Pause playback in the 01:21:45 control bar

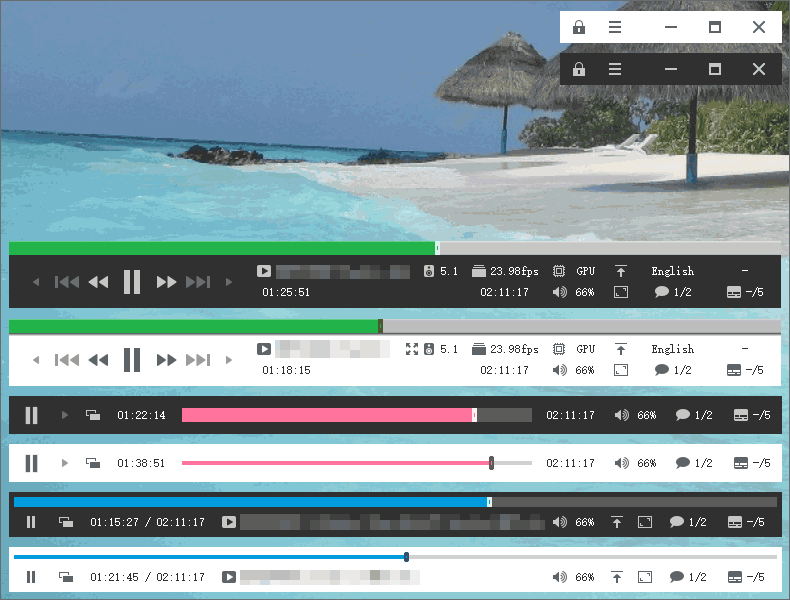[x=31, y=577]
